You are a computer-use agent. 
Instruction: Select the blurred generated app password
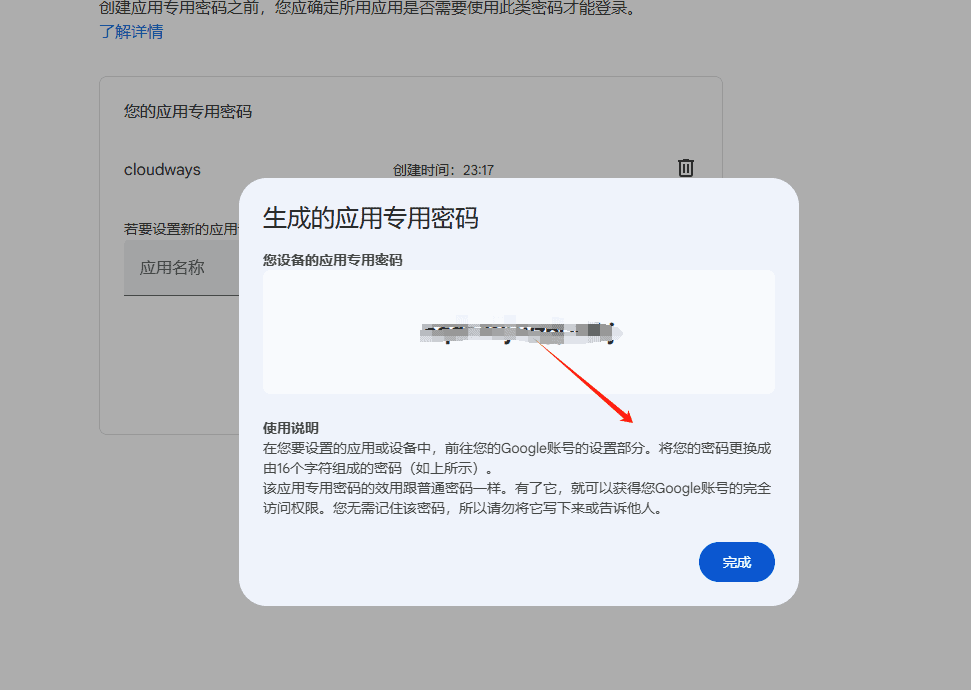[x=521, y=333]
